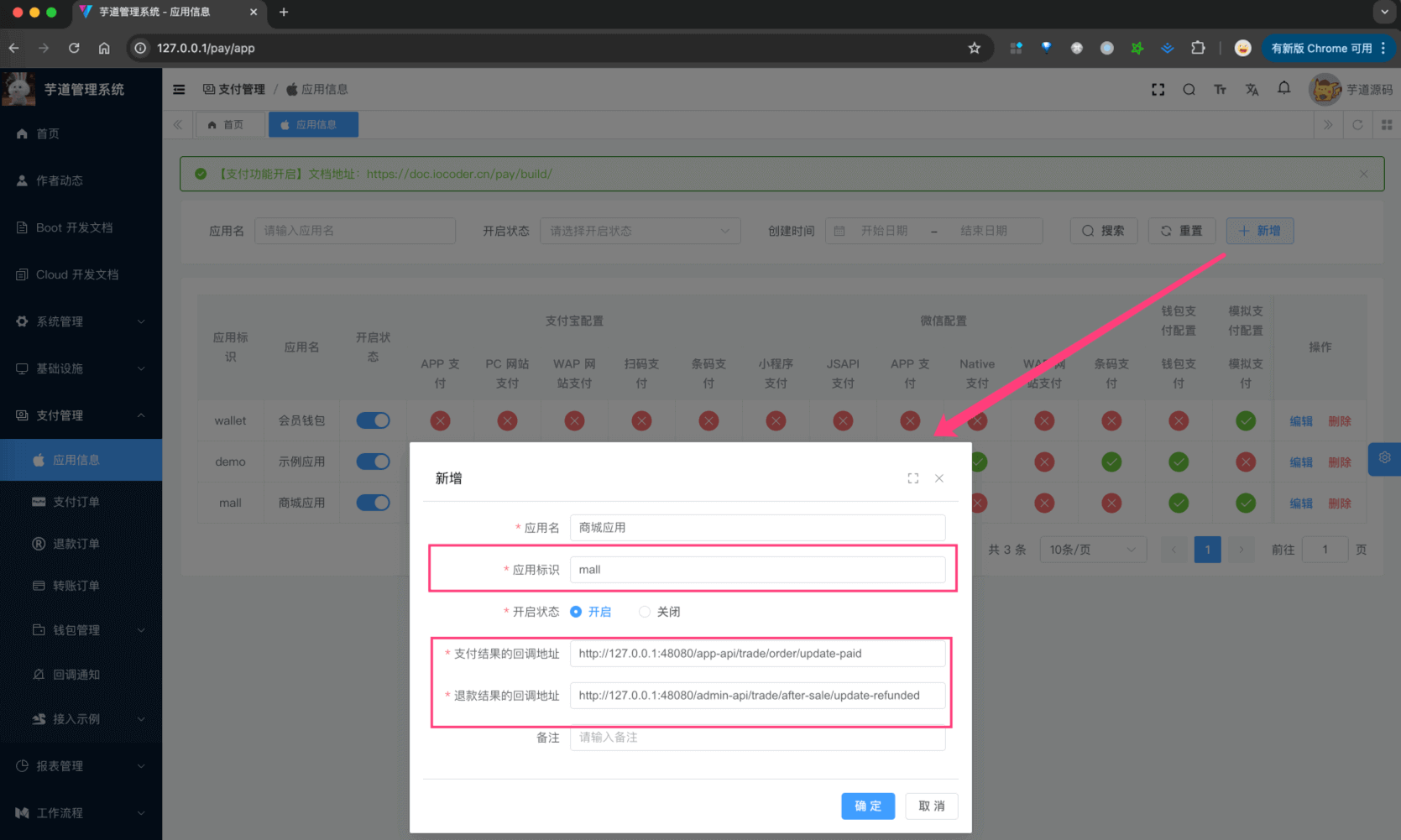The image size is (1401, 840).
Task: Open the pay/build documentation link
Action: pyautogui.click(x=459, y=174)
